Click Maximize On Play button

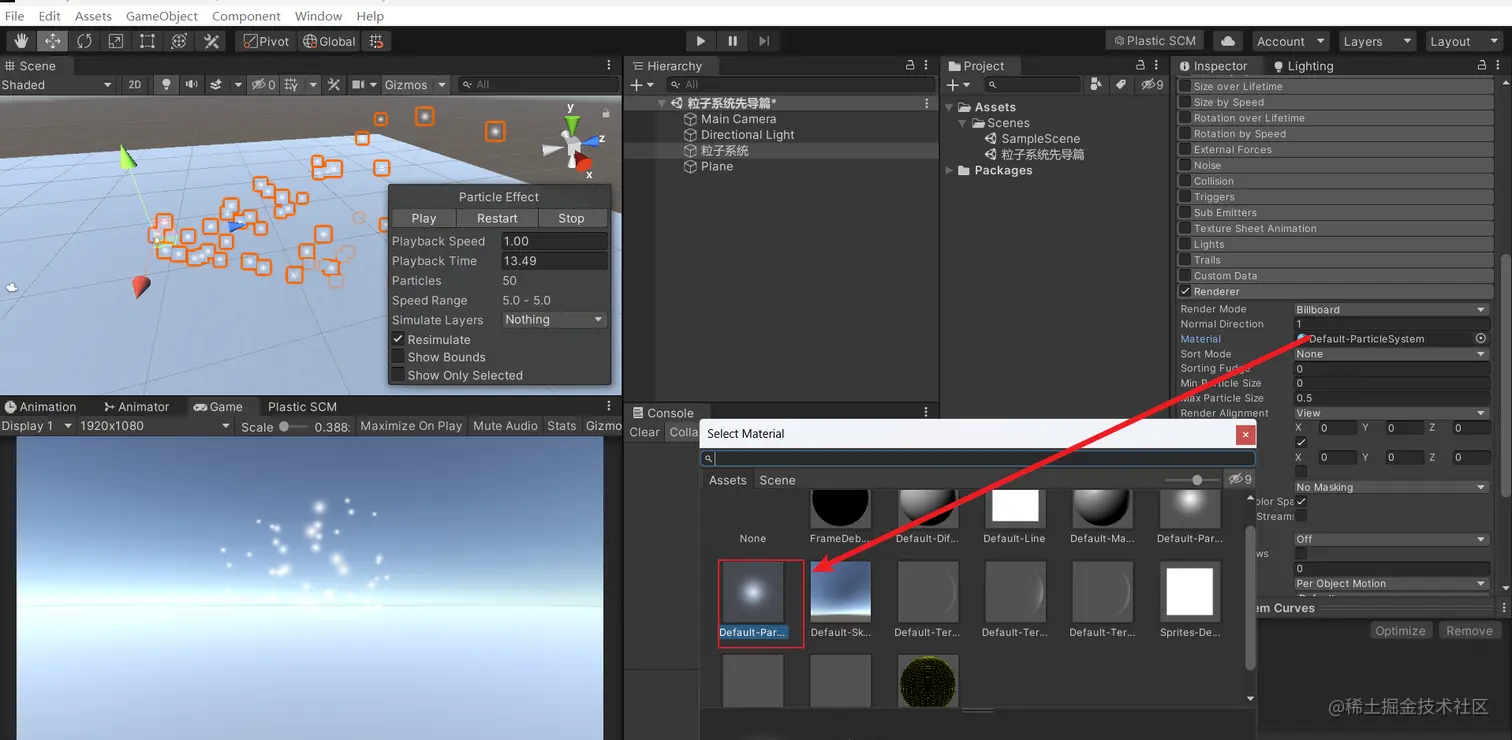[x=411, y=426]
